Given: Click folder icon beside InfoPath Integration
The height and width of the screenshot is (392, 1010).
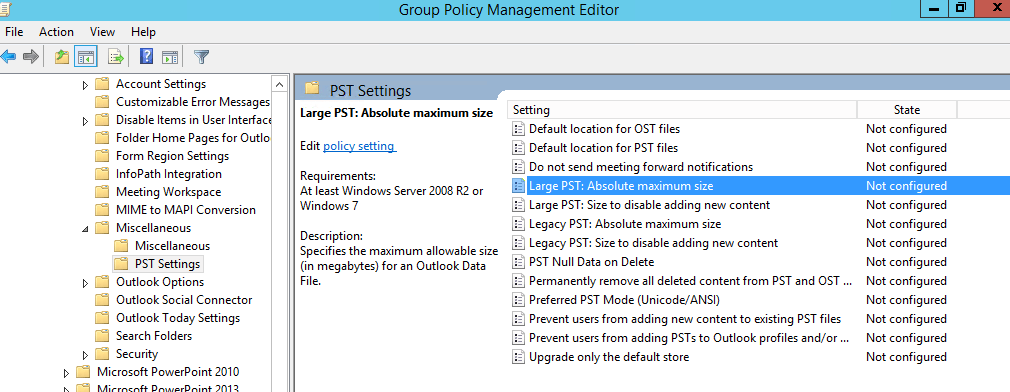Looking at the screenshot, I should (102, 174).
